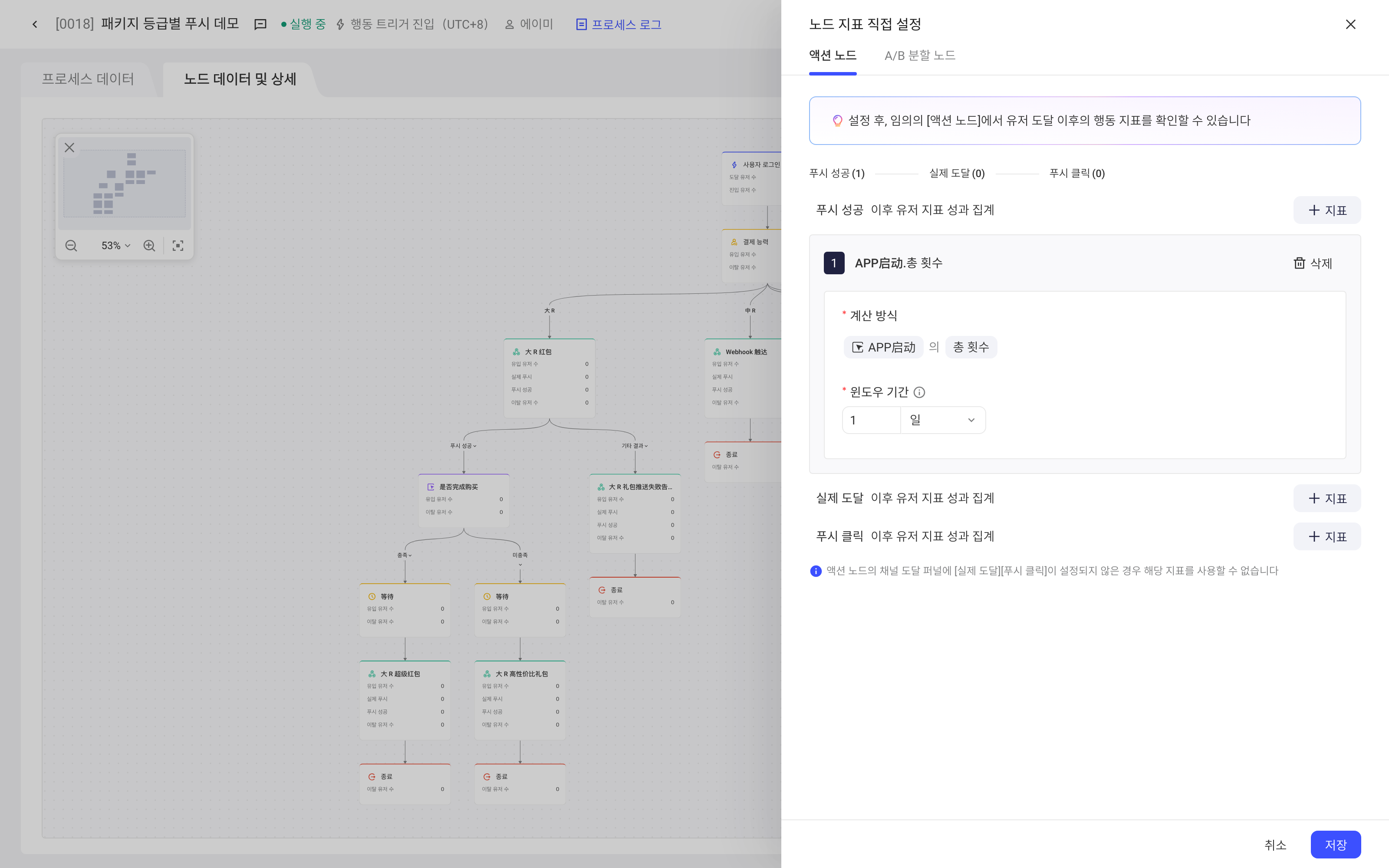Expand the 기타 결과 branch label
The width and height of the screenshot is (1389, 868).
tap(635, 445)
